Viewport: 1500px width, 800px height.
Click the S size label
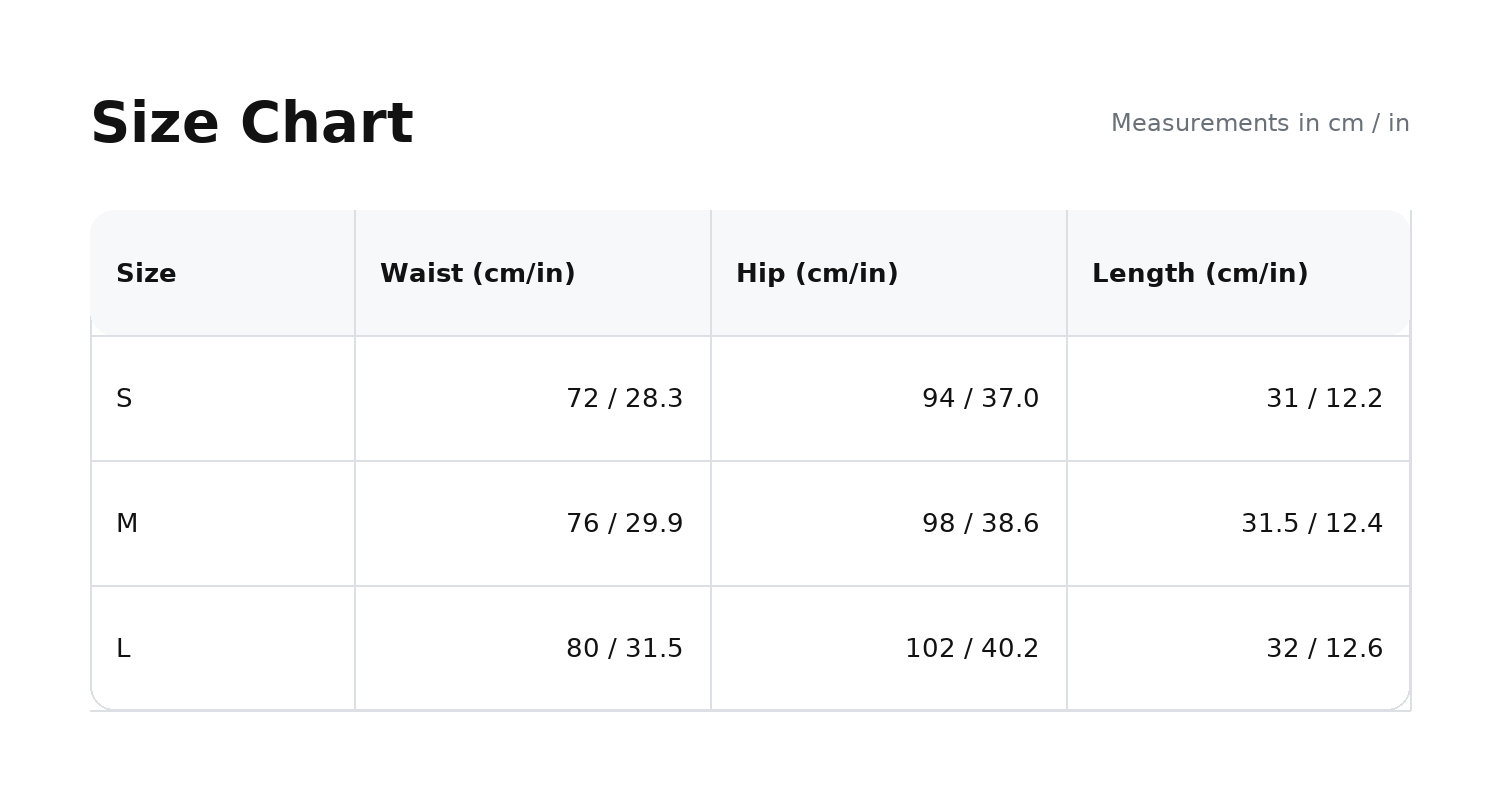click(124, 399)
